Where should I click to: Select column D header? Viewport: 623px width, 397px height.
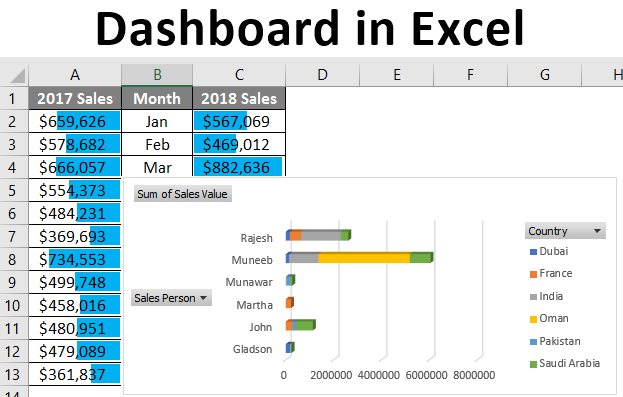[x=323, y=75]
